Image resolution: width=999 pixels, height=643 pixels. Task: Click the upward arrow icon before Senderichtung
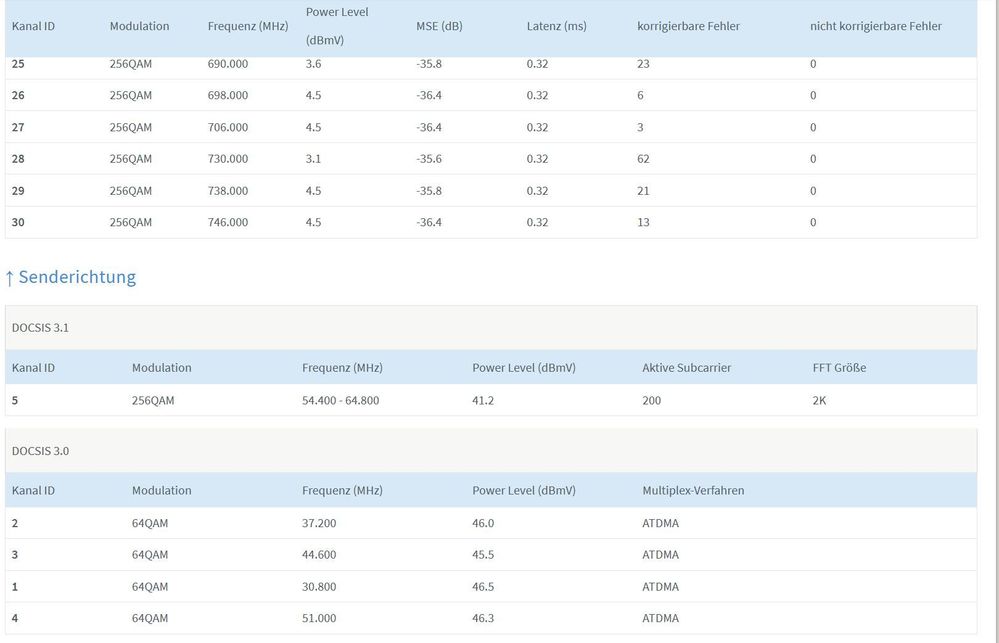click(x=10, y=277)
